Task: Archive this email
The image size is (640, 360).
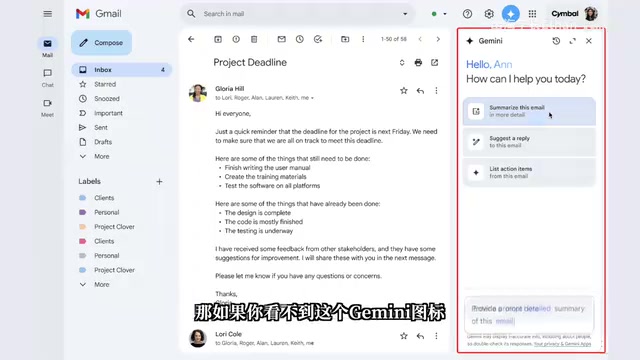Action: 218,39
